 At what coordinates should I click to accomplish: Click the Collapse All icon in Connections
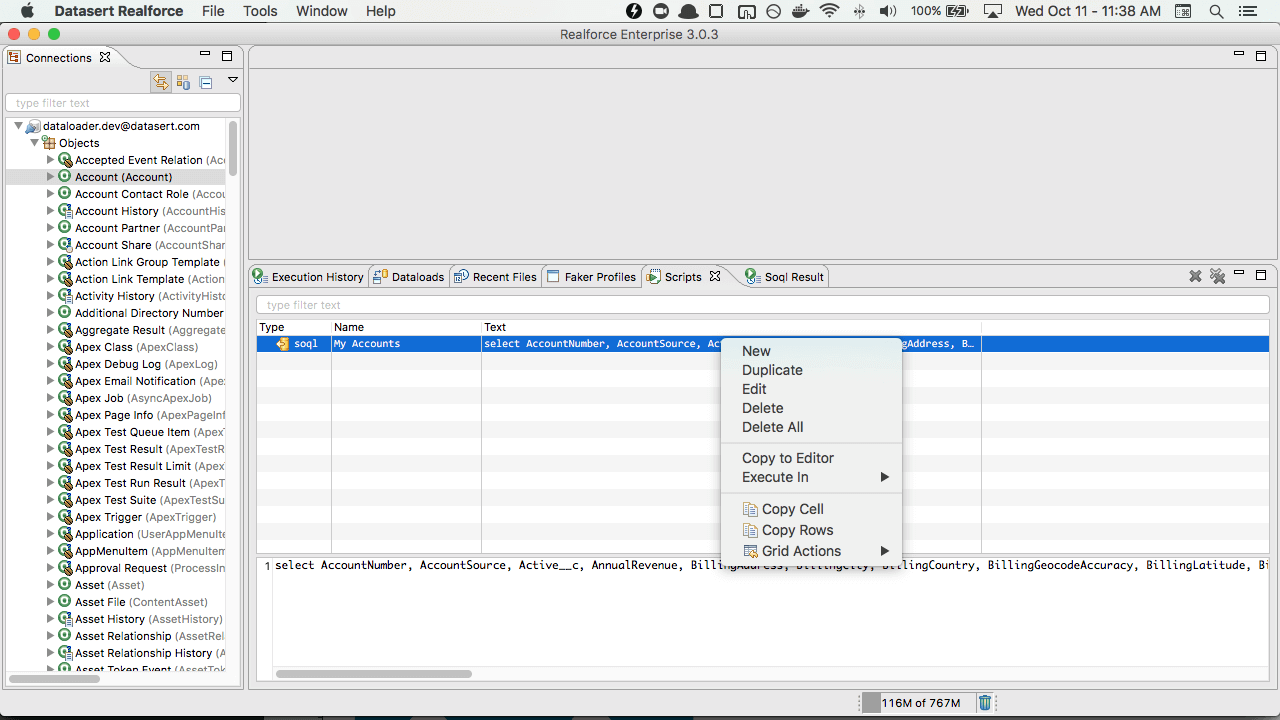[x=206, y=82]
